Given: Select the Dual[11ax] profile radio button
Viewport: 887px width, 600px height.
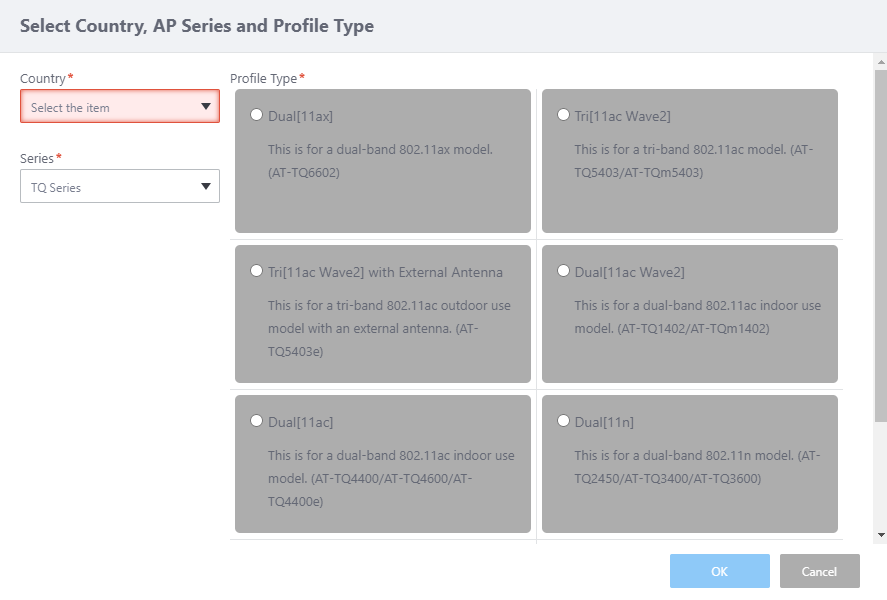Looking at the screenshot, I should 257,115.
